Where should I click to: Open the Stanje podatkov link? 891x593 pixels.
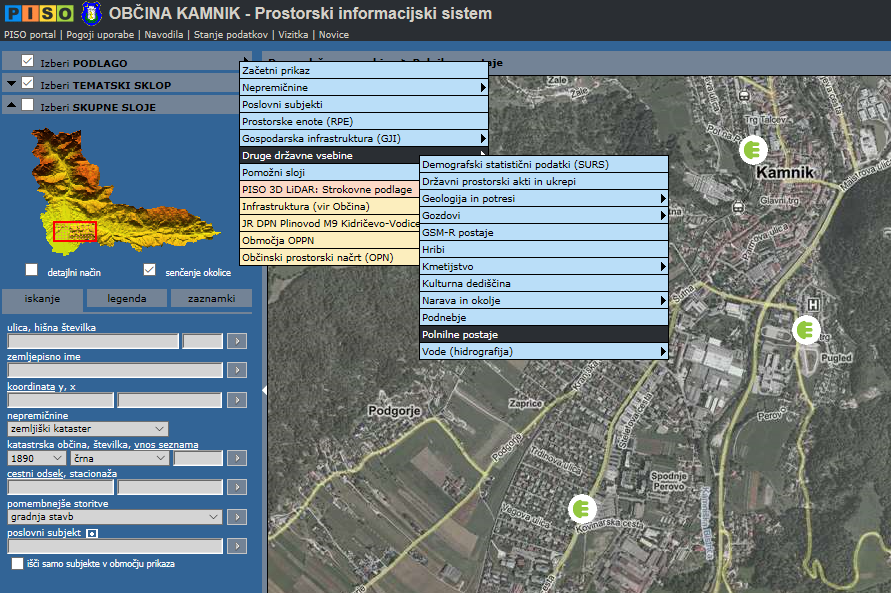pyautogui.click(x=231, y=34)
